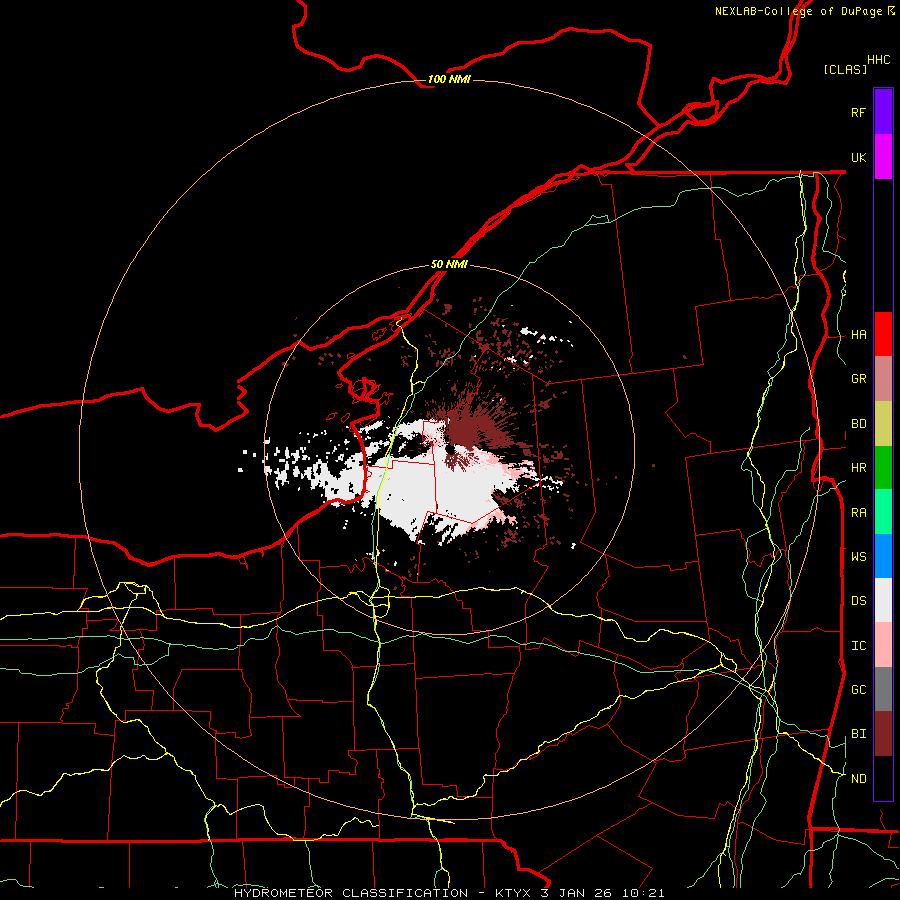Click the DS white legend swatch
This screenshot has width=900, height=900.
(883, 600)
